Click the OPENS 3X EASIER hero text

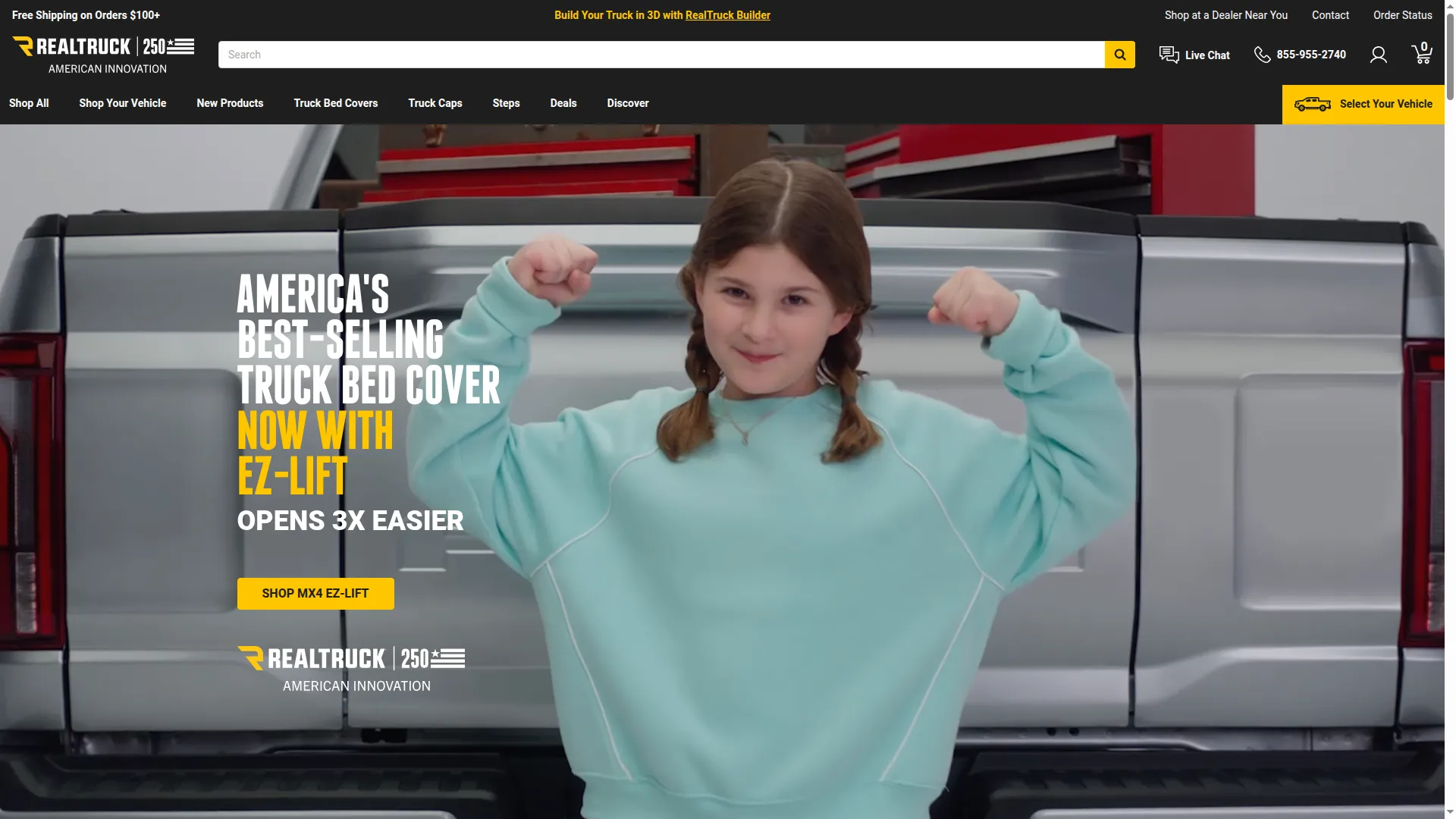pyautogui.click(x=350, y=521)
